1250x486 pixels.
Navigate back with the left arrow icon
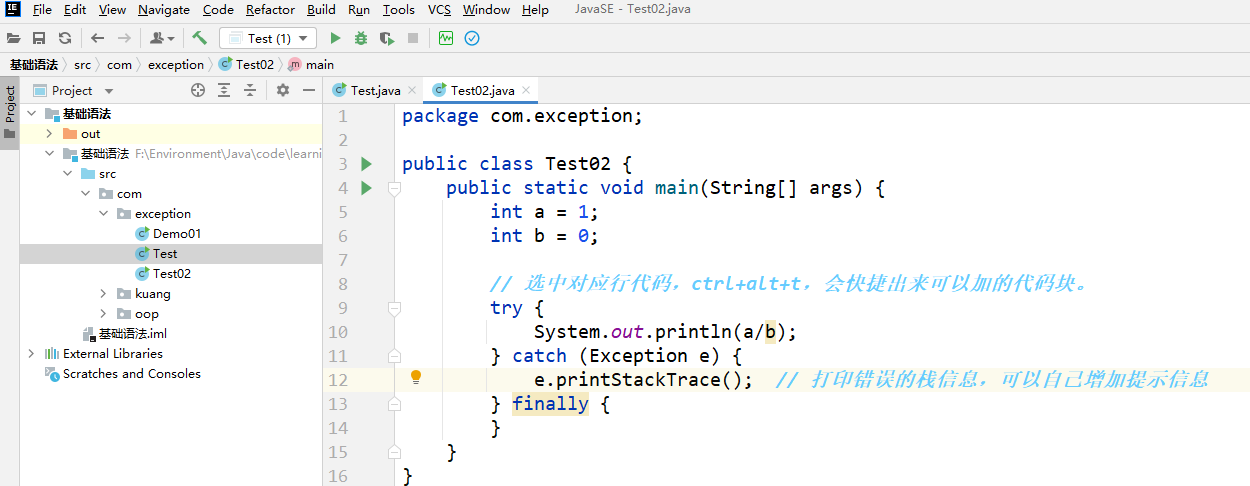(97, 38)
